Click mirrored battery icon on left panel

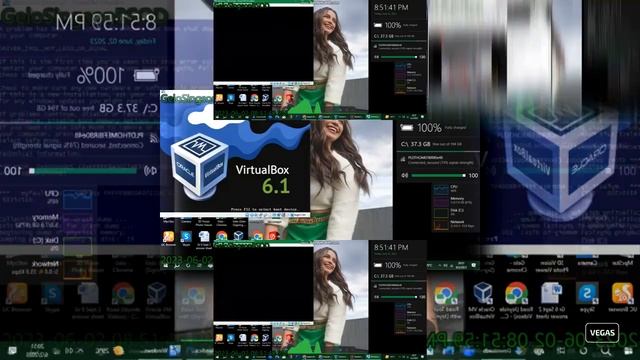147,75
